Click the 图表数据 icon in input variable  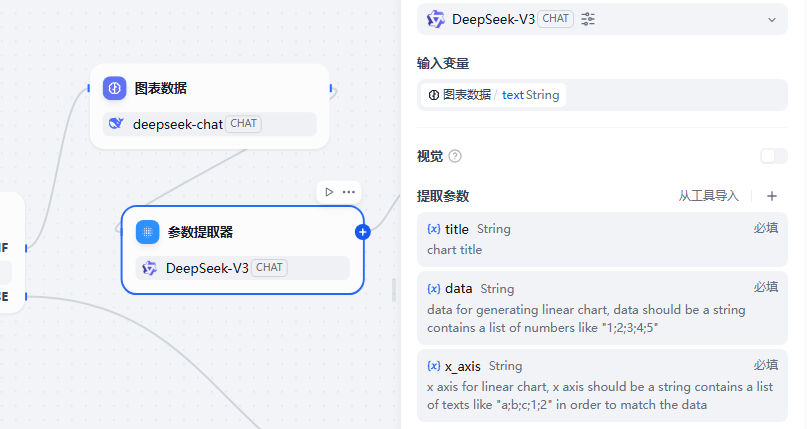coord(434,95)
